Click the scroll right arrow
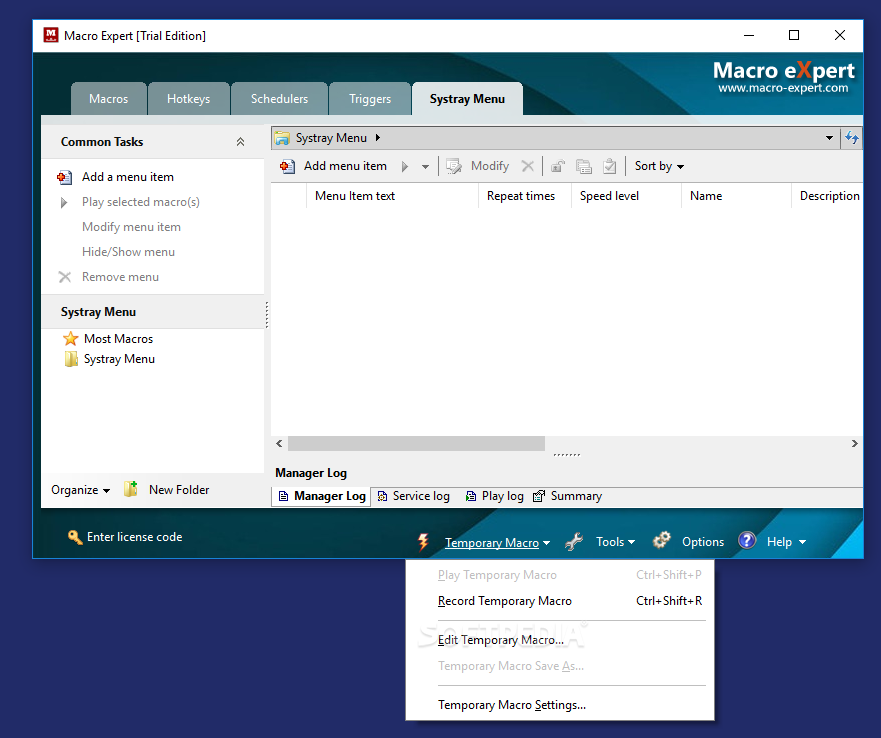881x738 pixels. 855,443
